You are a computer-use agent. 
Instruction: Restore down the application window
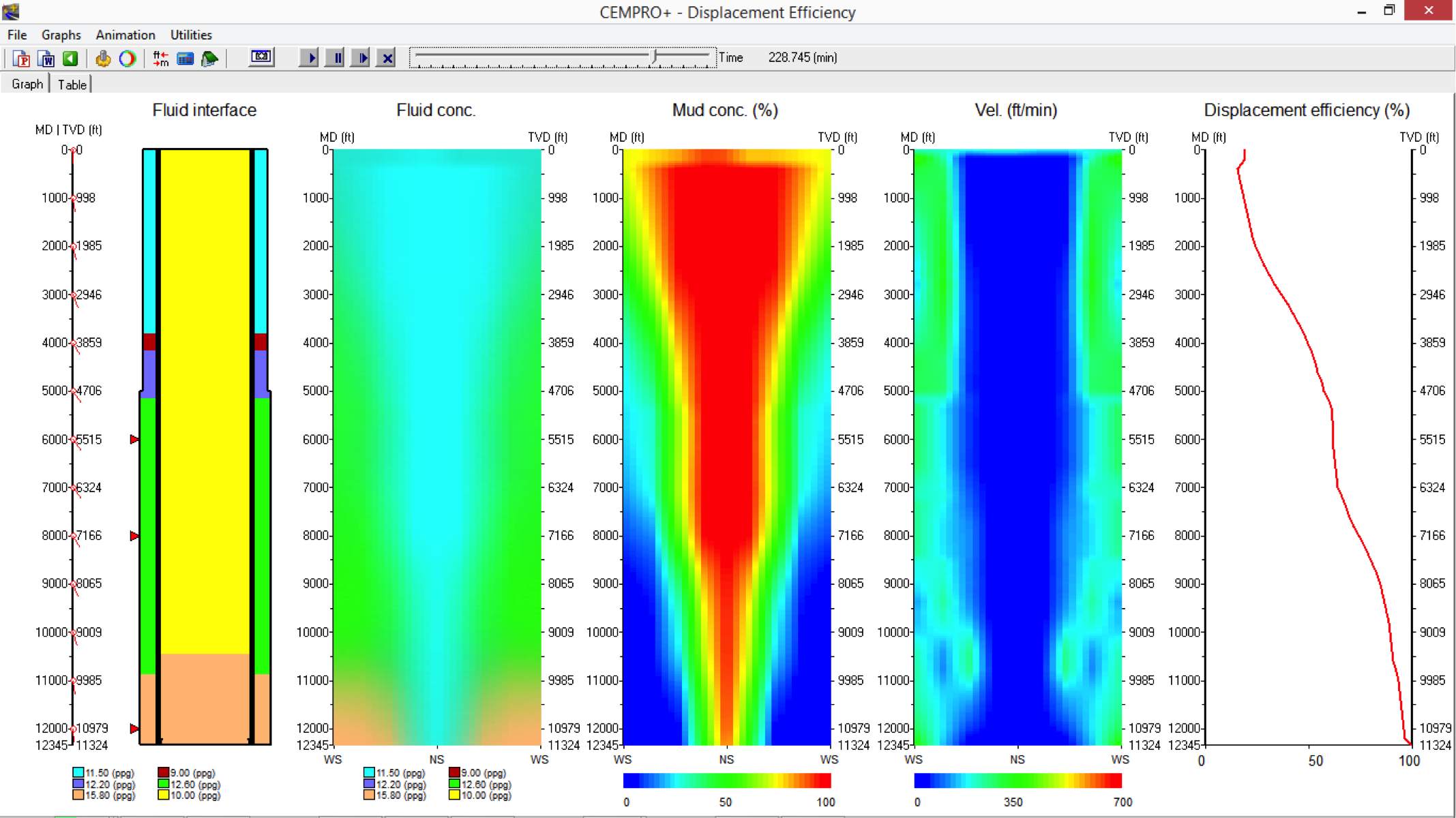[1389, 11]
